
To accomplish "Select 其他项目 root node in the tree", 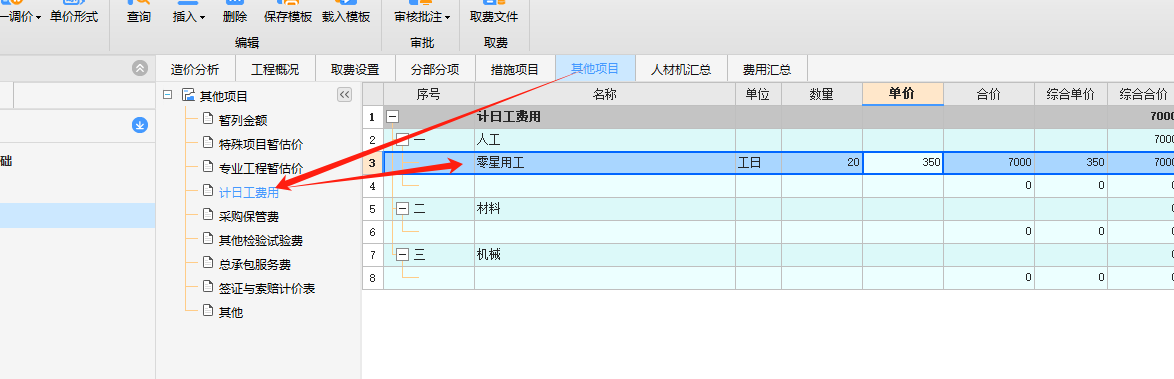I will (223, 96).
